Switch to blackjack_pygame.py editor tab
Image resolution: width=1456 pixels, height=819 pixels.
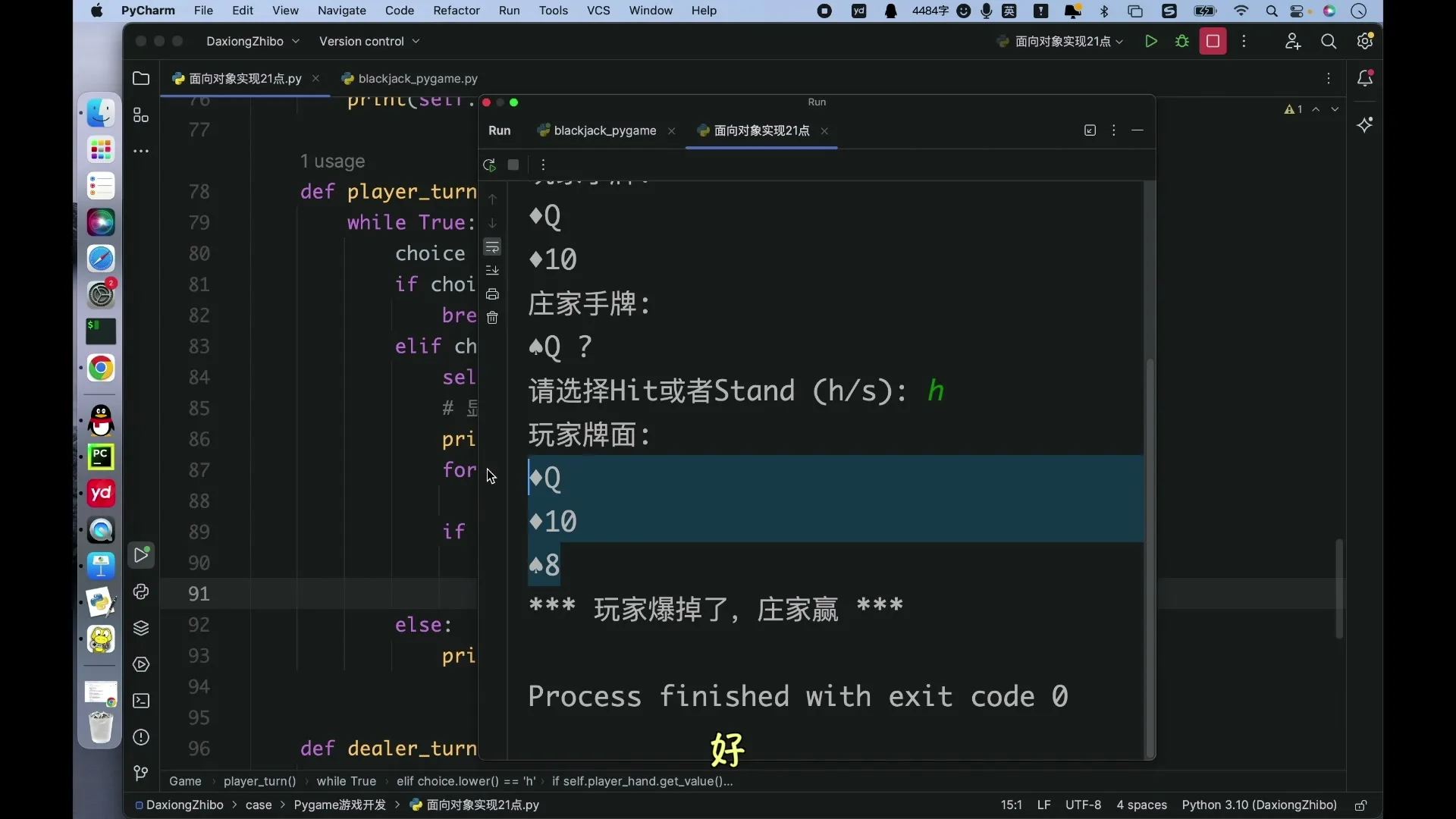(x=409, y=79)
